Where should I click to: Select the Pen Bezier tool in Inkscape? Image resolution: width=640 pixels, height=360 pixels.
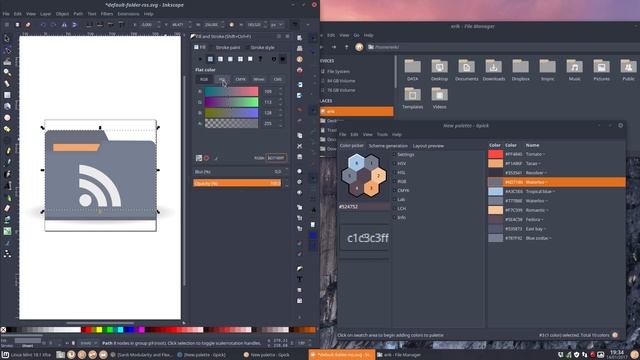click(7, 162)
